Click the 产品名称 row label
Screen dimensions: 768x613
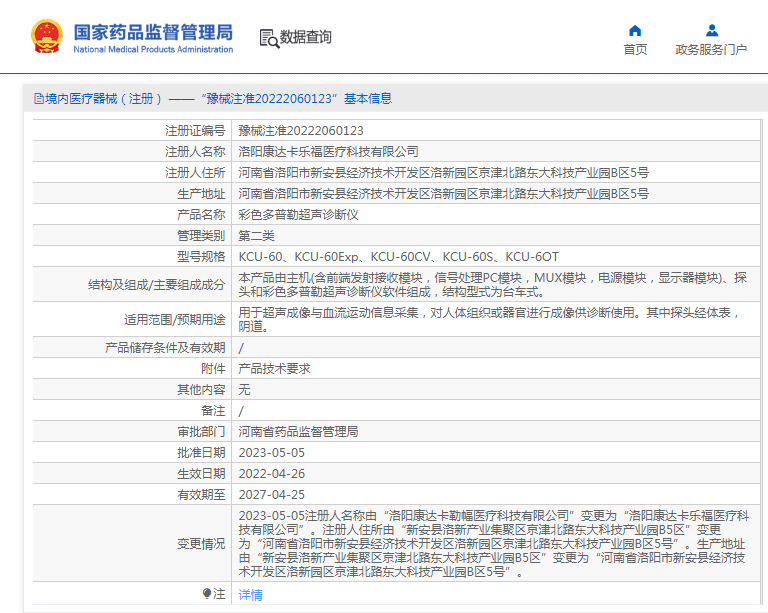click(x=201, y=215)
